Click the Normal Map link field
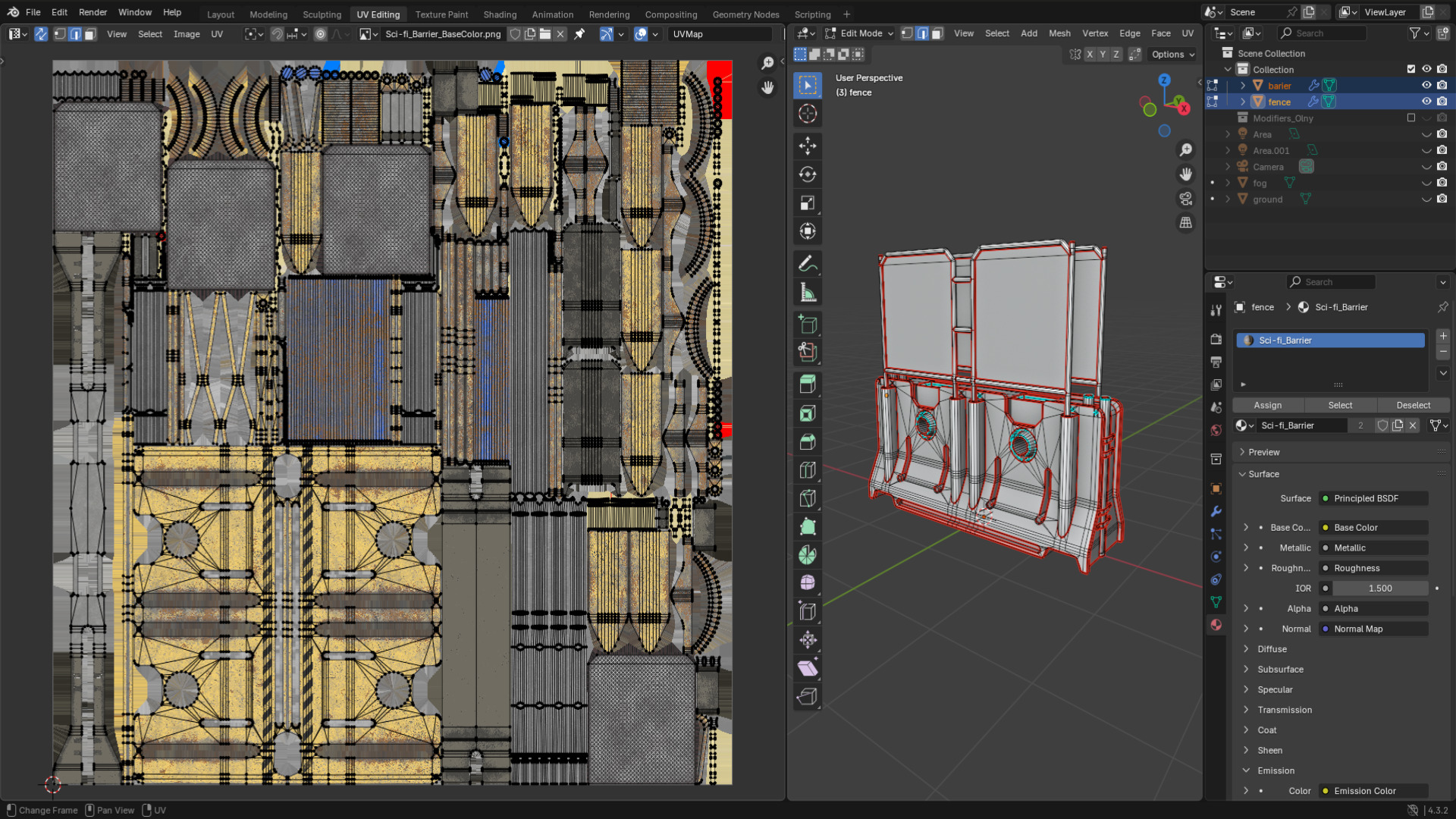The image size is (1456, 819). click(1373, 629)
